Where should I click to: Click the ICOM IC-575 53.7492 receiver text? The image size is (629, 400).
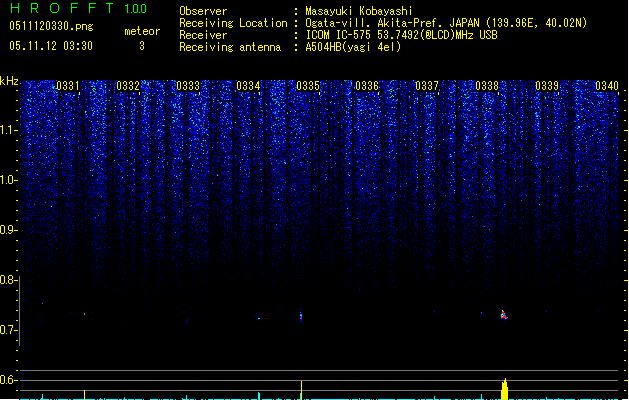401,35
